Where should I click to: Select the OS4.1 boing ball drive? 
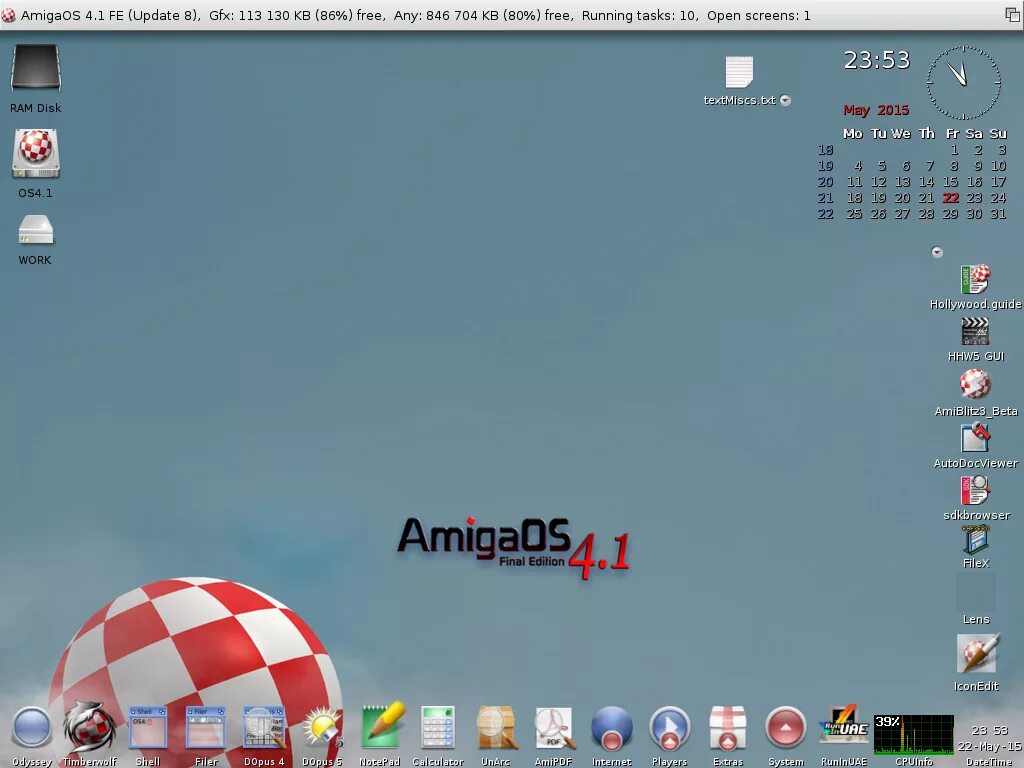(x=35, y=153)
